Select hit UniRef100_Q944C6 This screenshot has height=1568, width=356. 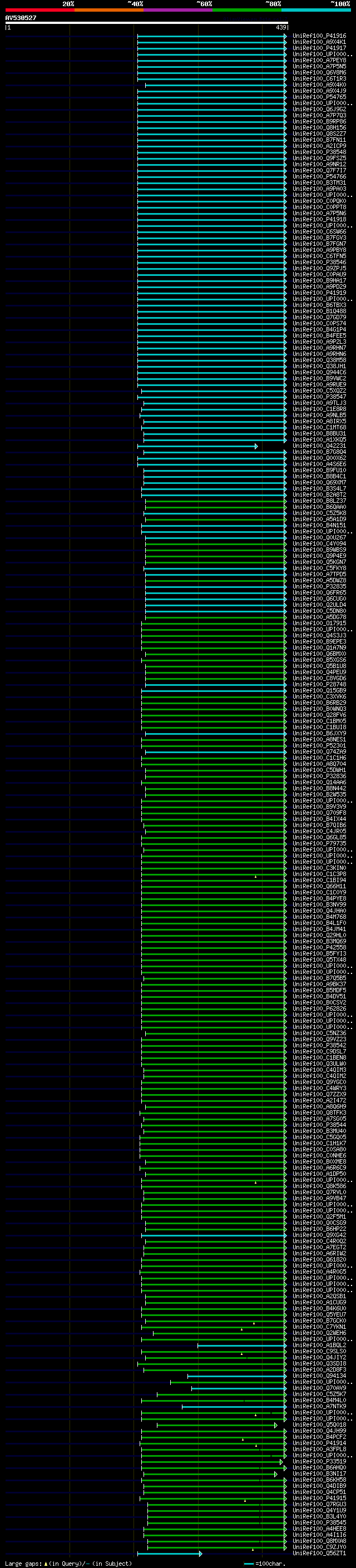(319, 373)
